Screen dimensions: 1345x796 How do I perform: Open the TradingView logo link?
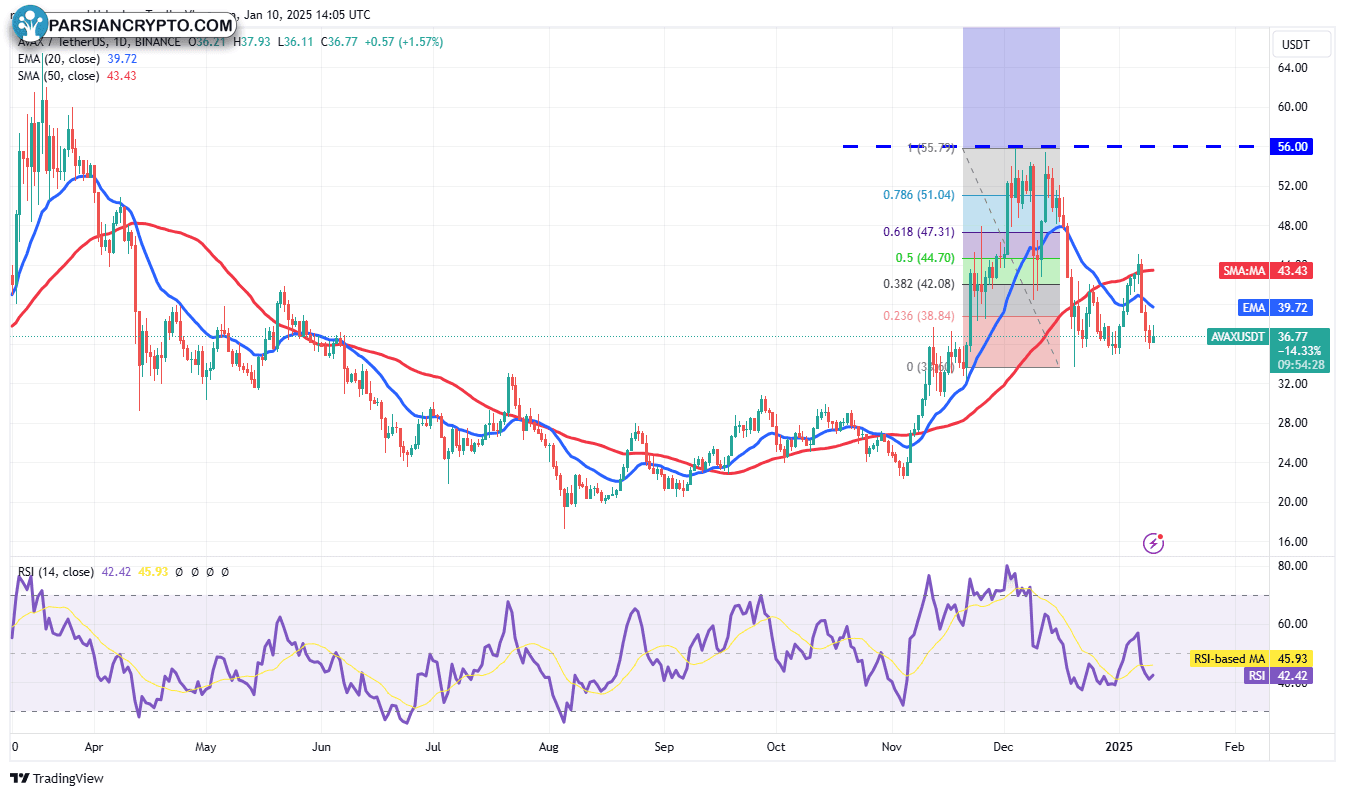[58, 778]
